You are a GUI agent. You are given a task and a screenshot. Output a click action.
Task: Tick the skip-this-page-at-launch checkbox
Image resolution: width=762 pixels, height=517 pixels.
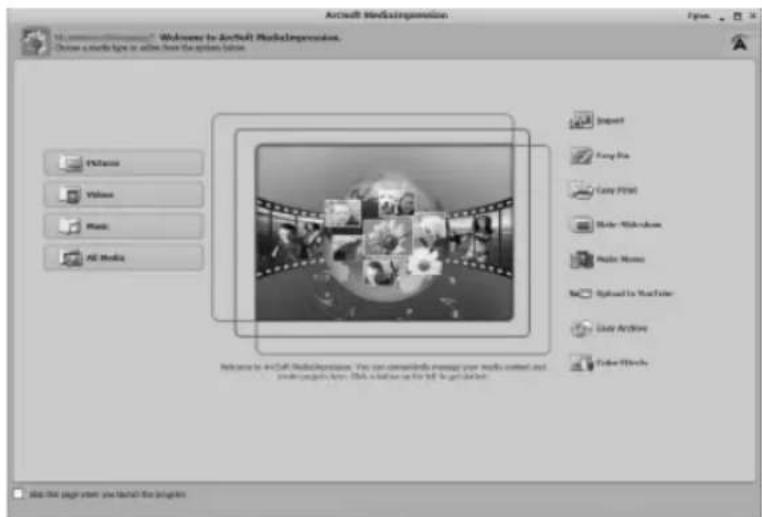tap(18, 494)
